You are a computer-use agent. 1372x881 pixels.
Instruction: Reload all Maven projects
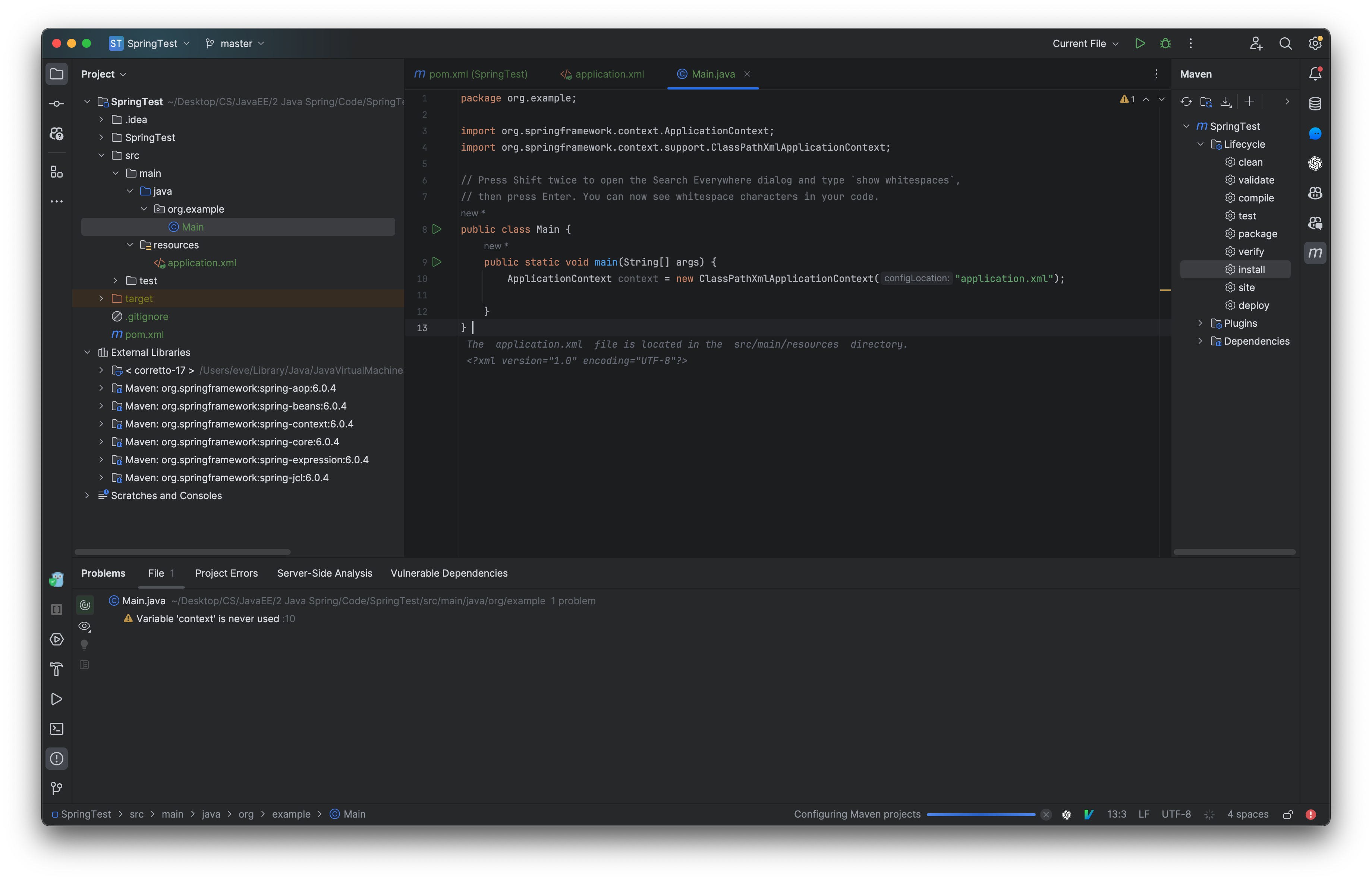point(1186,101)
